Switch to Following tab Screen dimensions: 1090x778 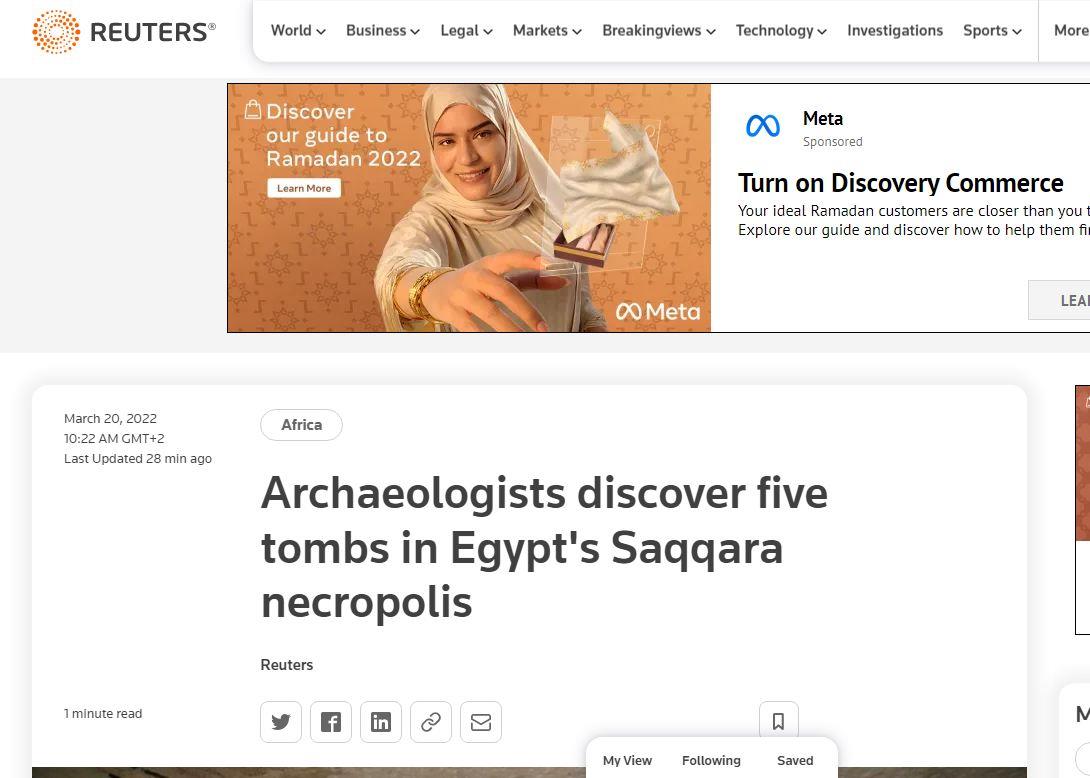pos(711,761)
